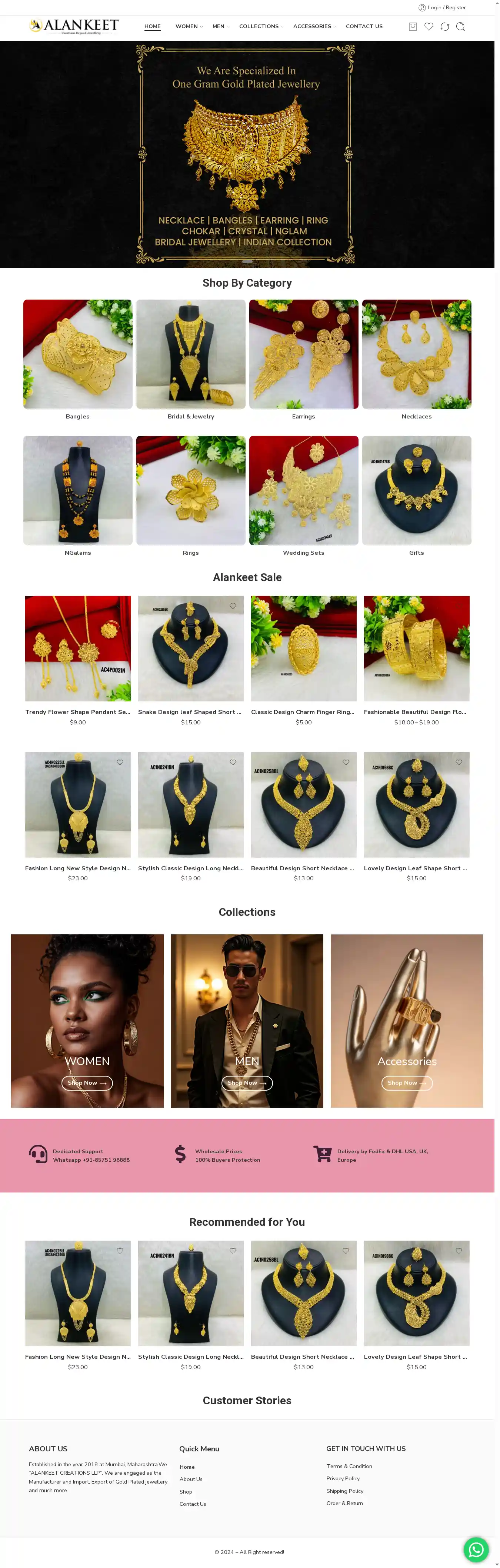Open WhatsApp chat floating button
This screenshot has height=1568, width=500.
(x=476, y=1549)
